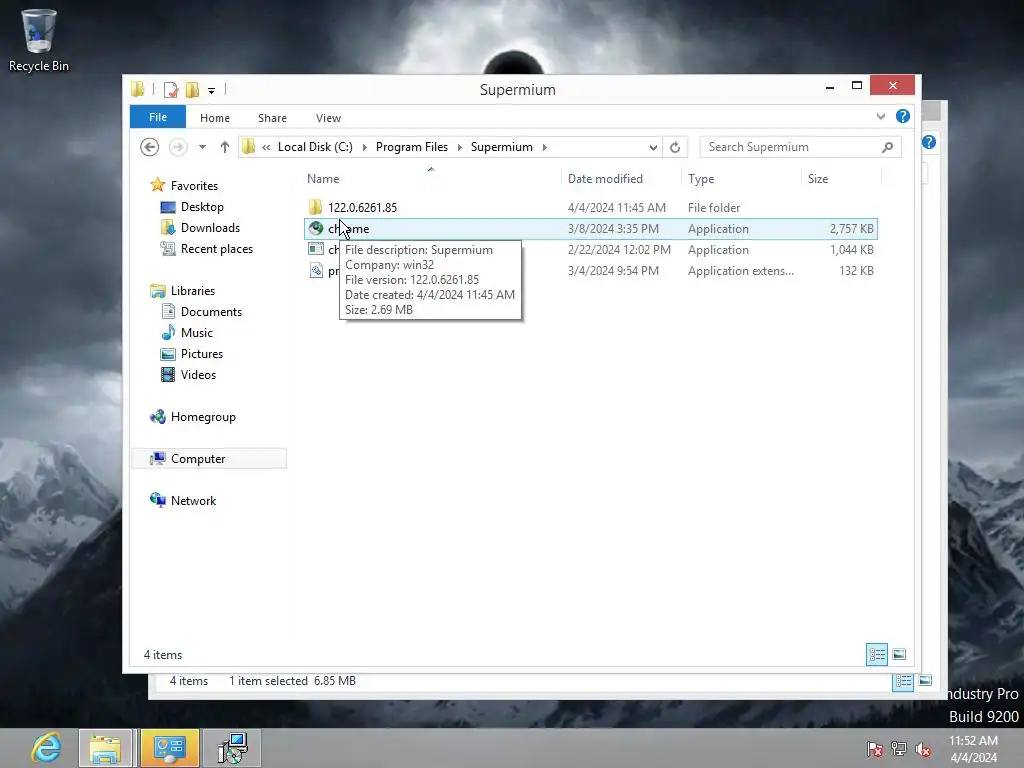This screenshot has width=1024, height=768.
Task: Expand the arrow after Program Files breadcrumb
Action: (460, 147)
